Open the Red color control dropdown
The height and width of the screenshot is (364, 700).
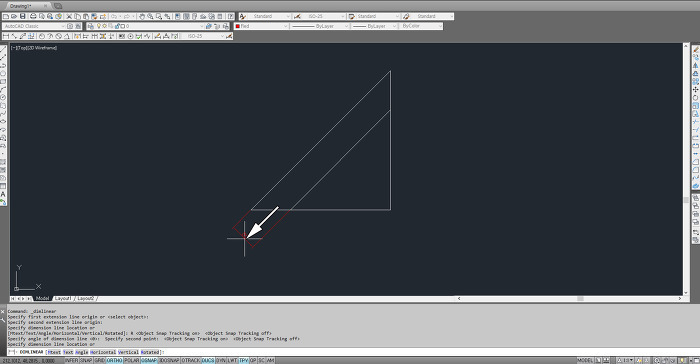click(262, 26)
